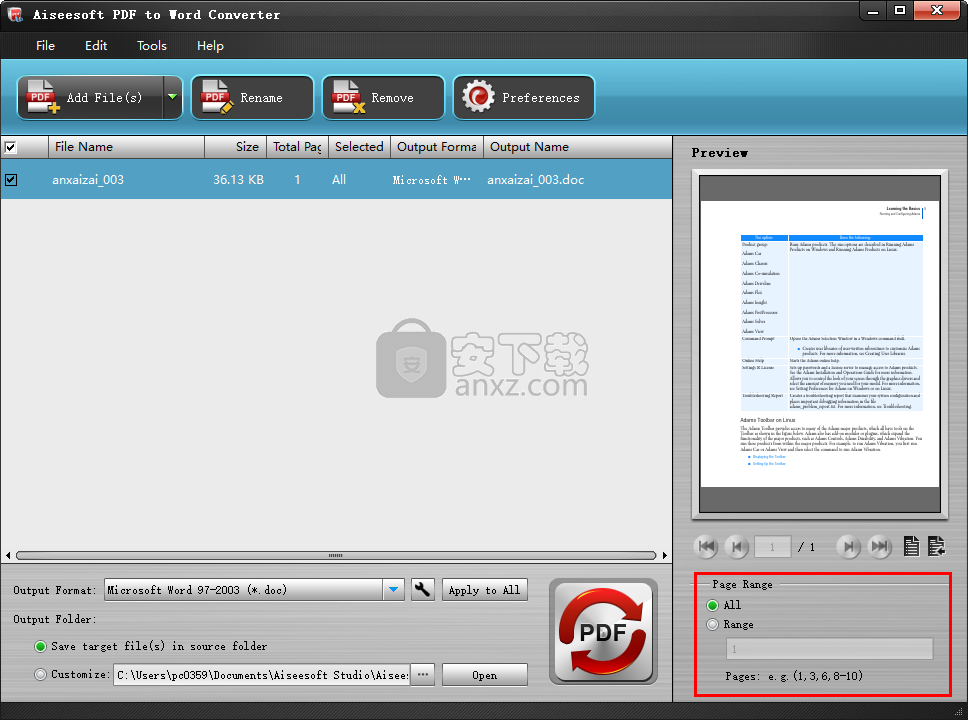Click the customize output folder path field
This screenshot has height=720, width=968.
point(262,675)
